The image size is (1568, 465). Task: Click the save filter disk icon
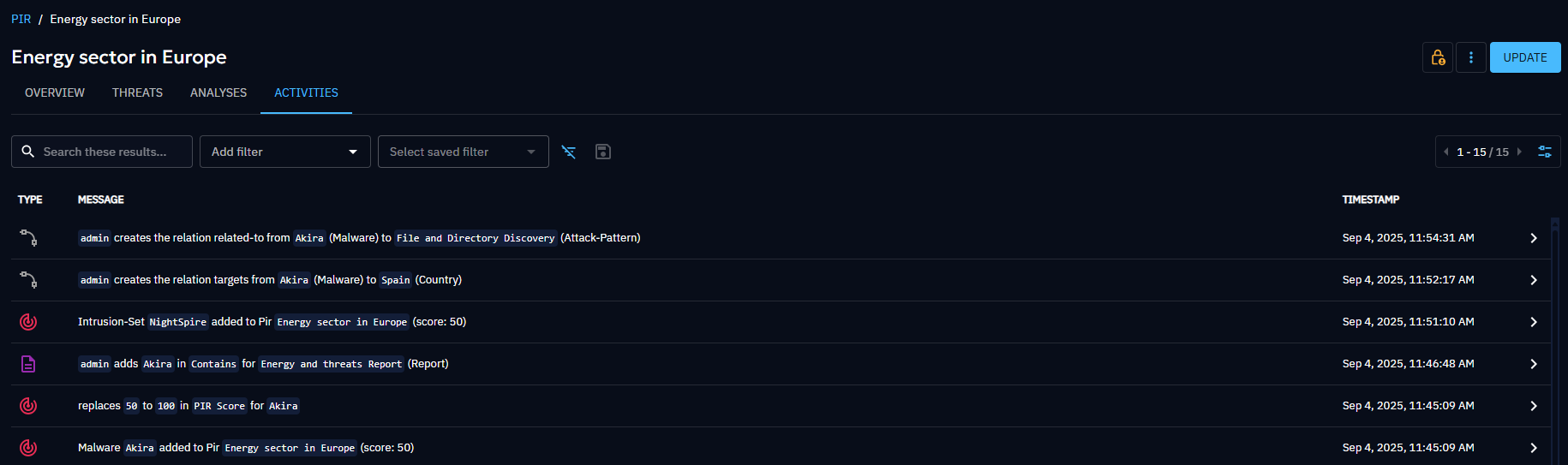[603, 152]
